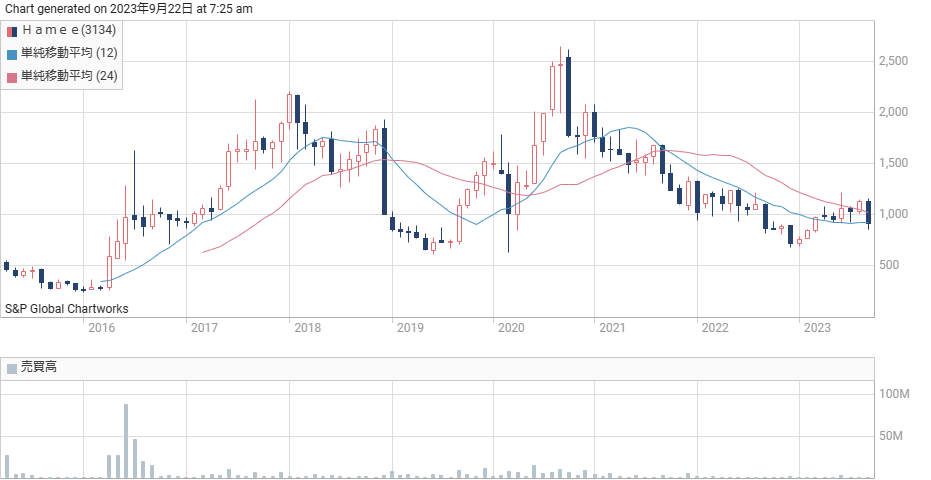This screenshot has height=480, width=931.
Task: Click the 2017 year axis label
Action: click(203, 327)
